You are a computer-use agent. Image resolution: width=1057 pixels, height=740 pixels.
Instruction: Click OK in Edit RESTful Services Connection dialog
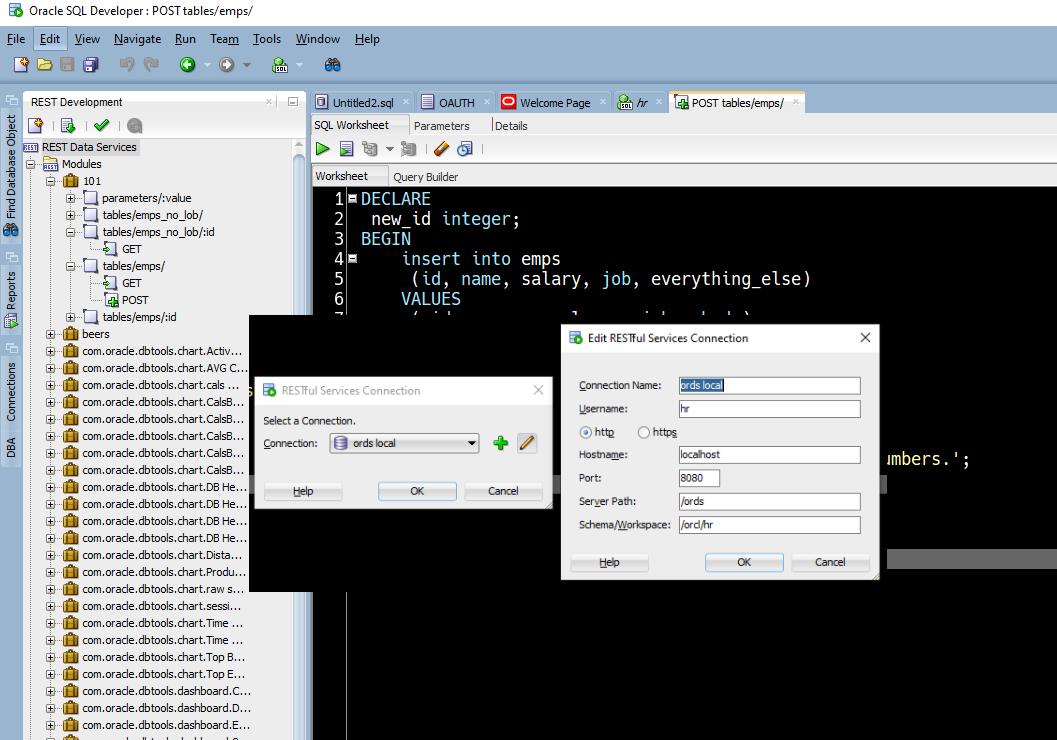(x=744, y=562)
